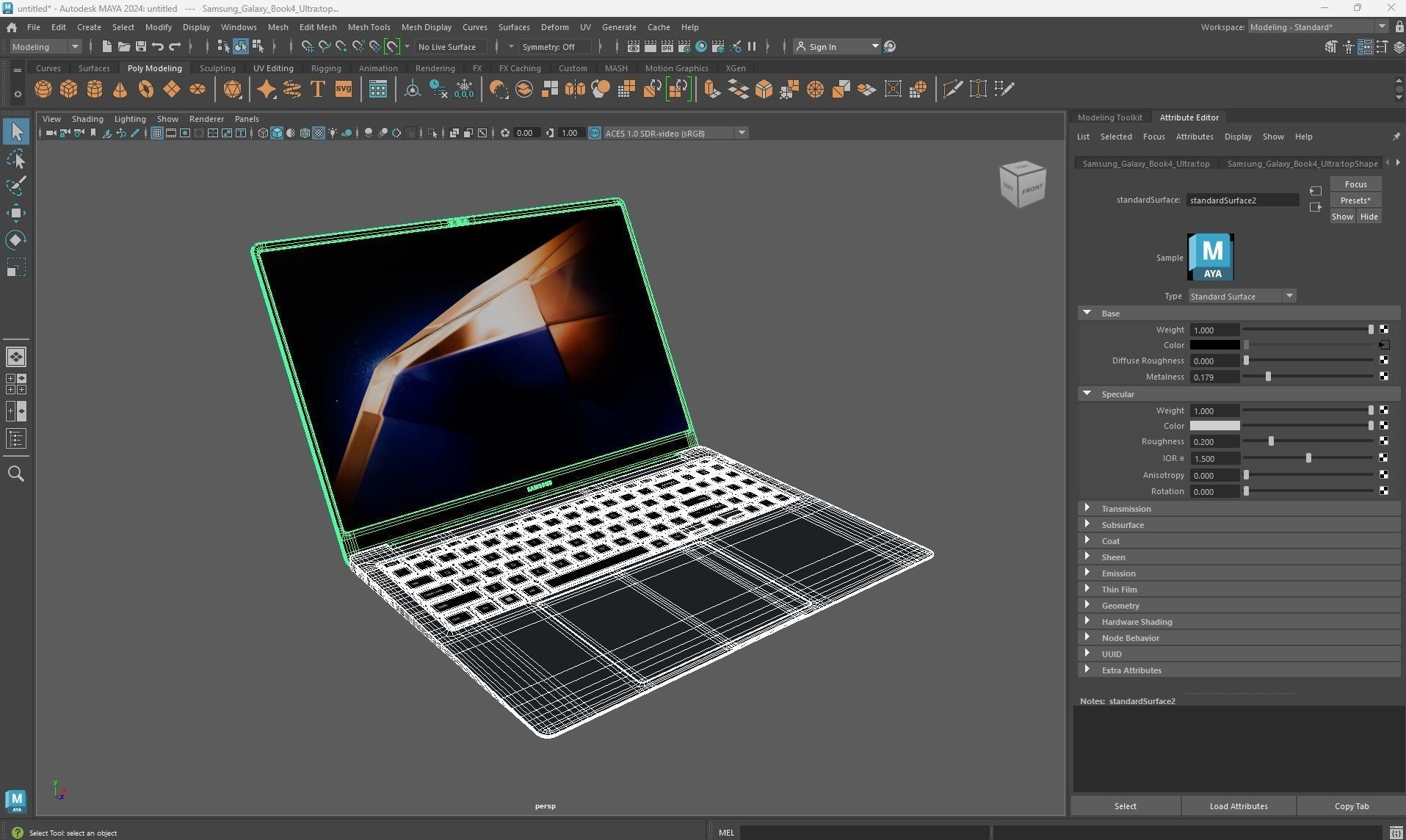Open the Mesh Tools menu
The width and height of the screenshot is (1406, 840).
coord(369,27)
